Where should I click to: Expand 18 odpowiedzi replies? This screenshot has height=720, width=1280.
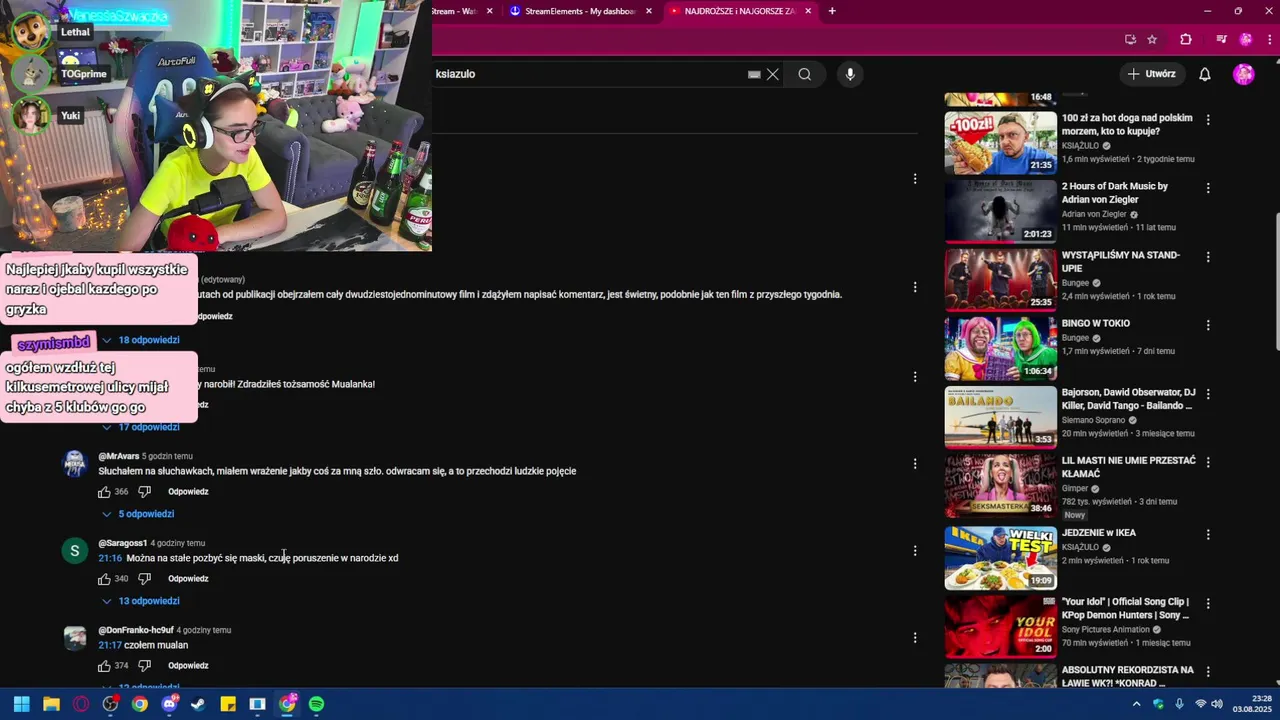[x=140, y=340]
